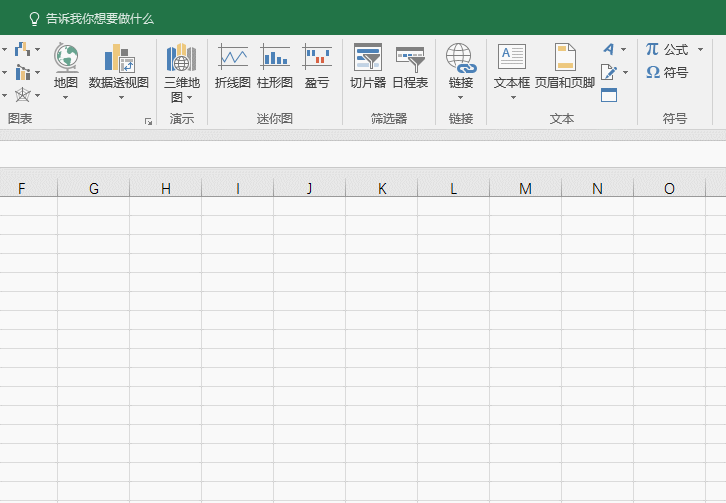Insert a 符号 symbol
Viewport: 726px width, 503px height.
pos(667,73)
